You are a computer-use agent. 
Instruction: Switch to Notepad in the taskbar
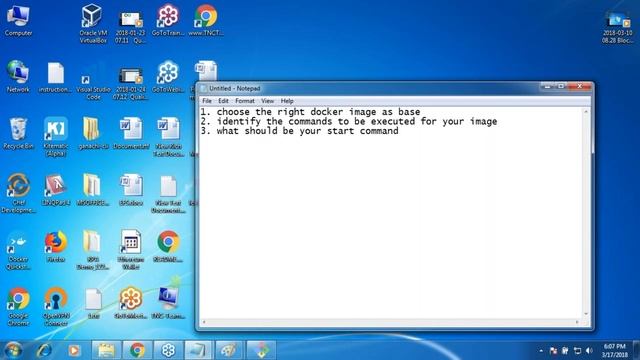point(198,350)
